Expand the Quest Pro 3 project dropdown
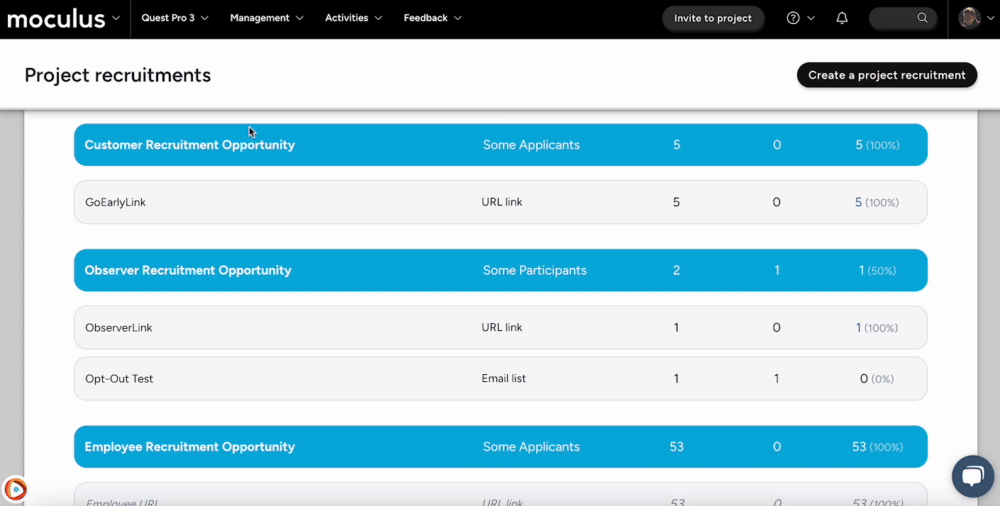This screenshot has height=506, width=1000. coord(175,18)
